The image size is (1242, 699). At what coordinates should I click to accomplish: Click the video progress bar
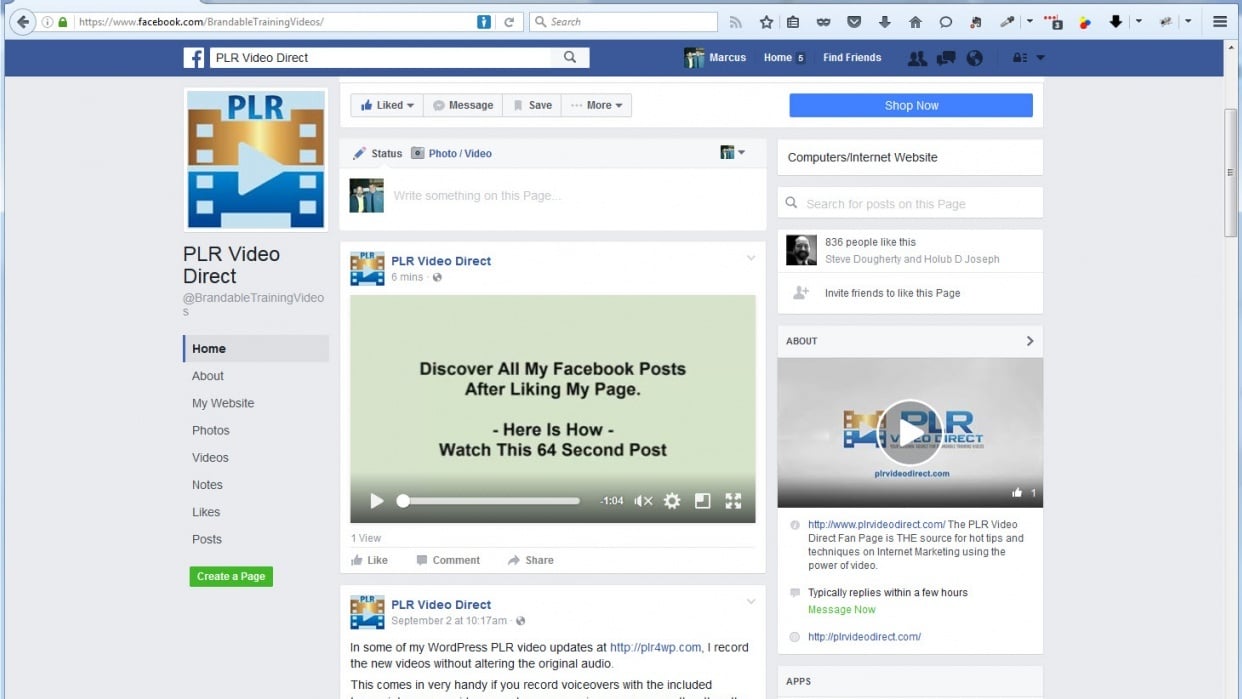click(x=489, y=501)
